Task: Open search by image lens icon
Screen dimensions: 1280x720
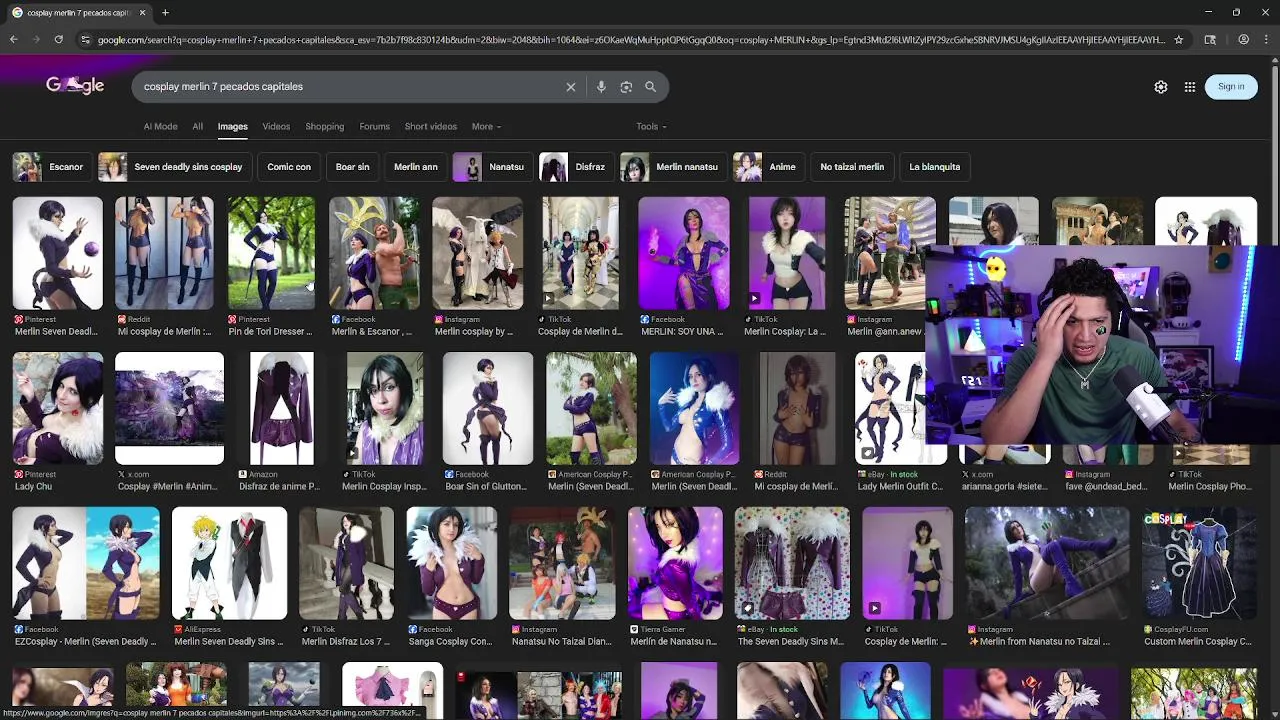Action: [626, 87]
